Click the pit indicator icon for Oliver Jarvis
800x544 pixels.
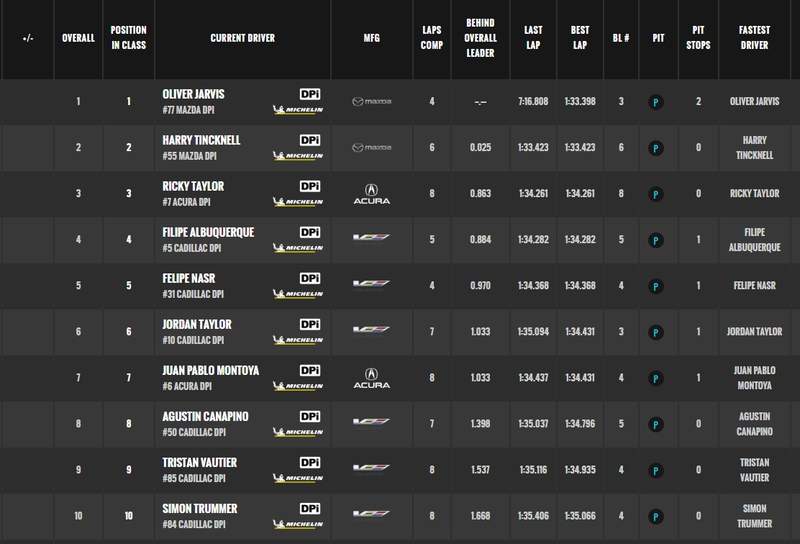[x=656, y=103]
